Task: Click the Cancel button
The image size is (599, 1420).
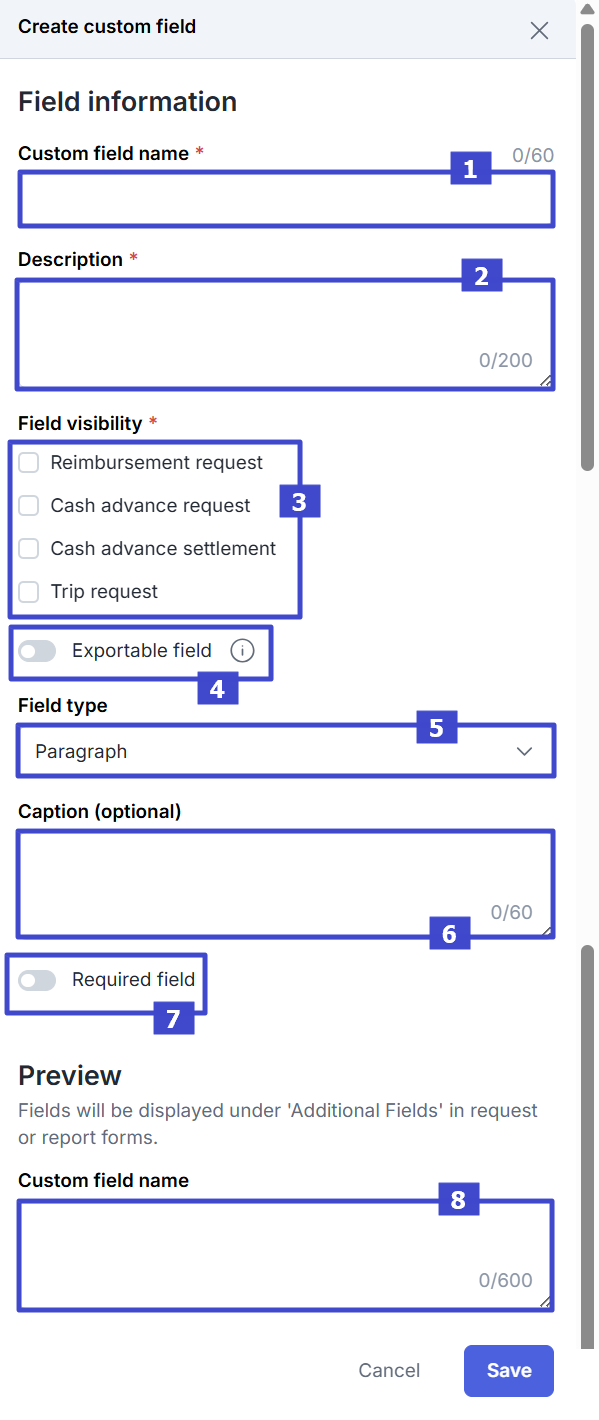Action: pyautogui.click(x=389, y=1370)
